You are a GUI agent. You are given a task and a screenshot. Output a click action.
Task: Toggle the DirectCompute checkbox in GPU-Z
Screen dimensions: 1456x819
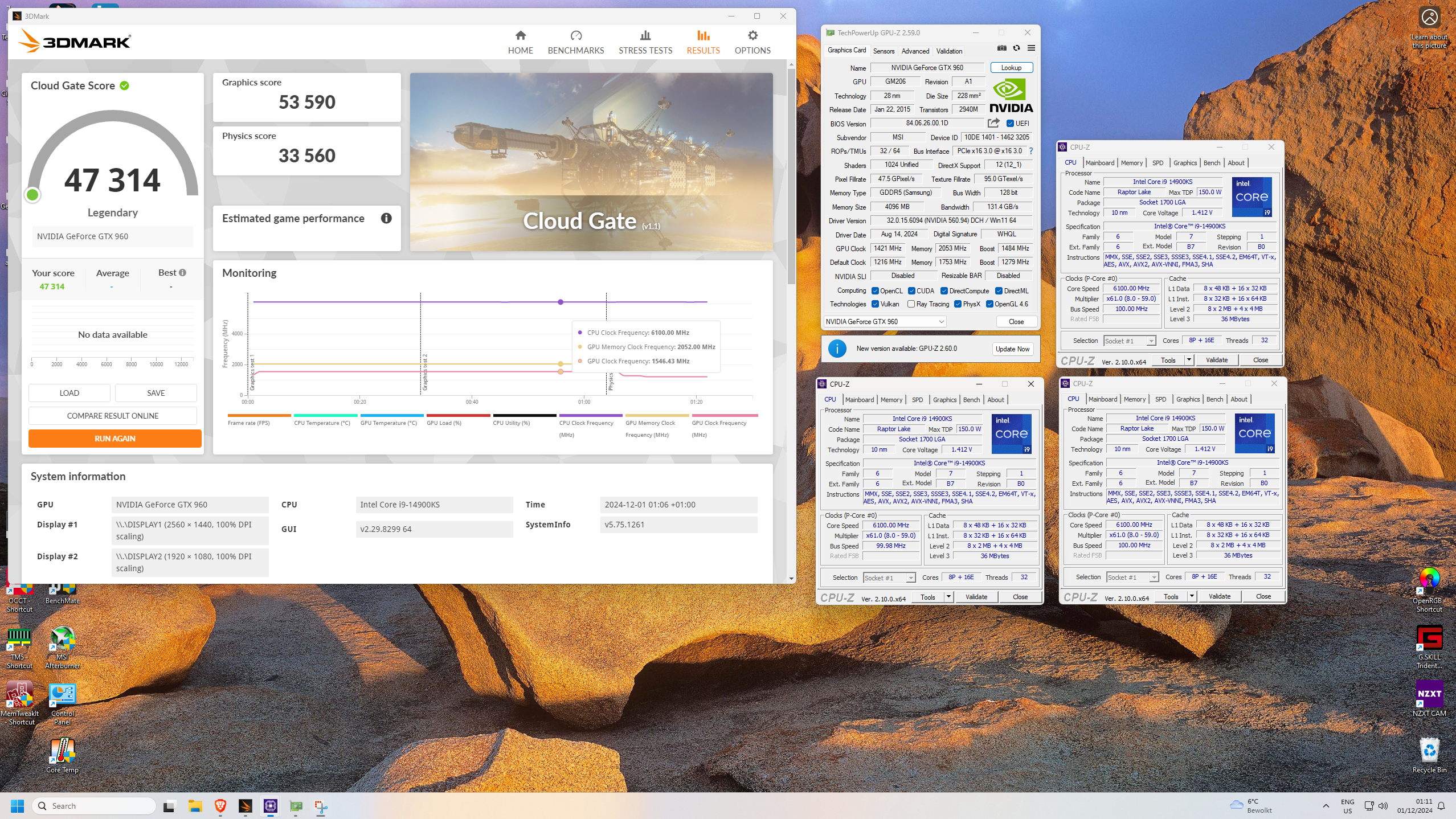[944, 291]
